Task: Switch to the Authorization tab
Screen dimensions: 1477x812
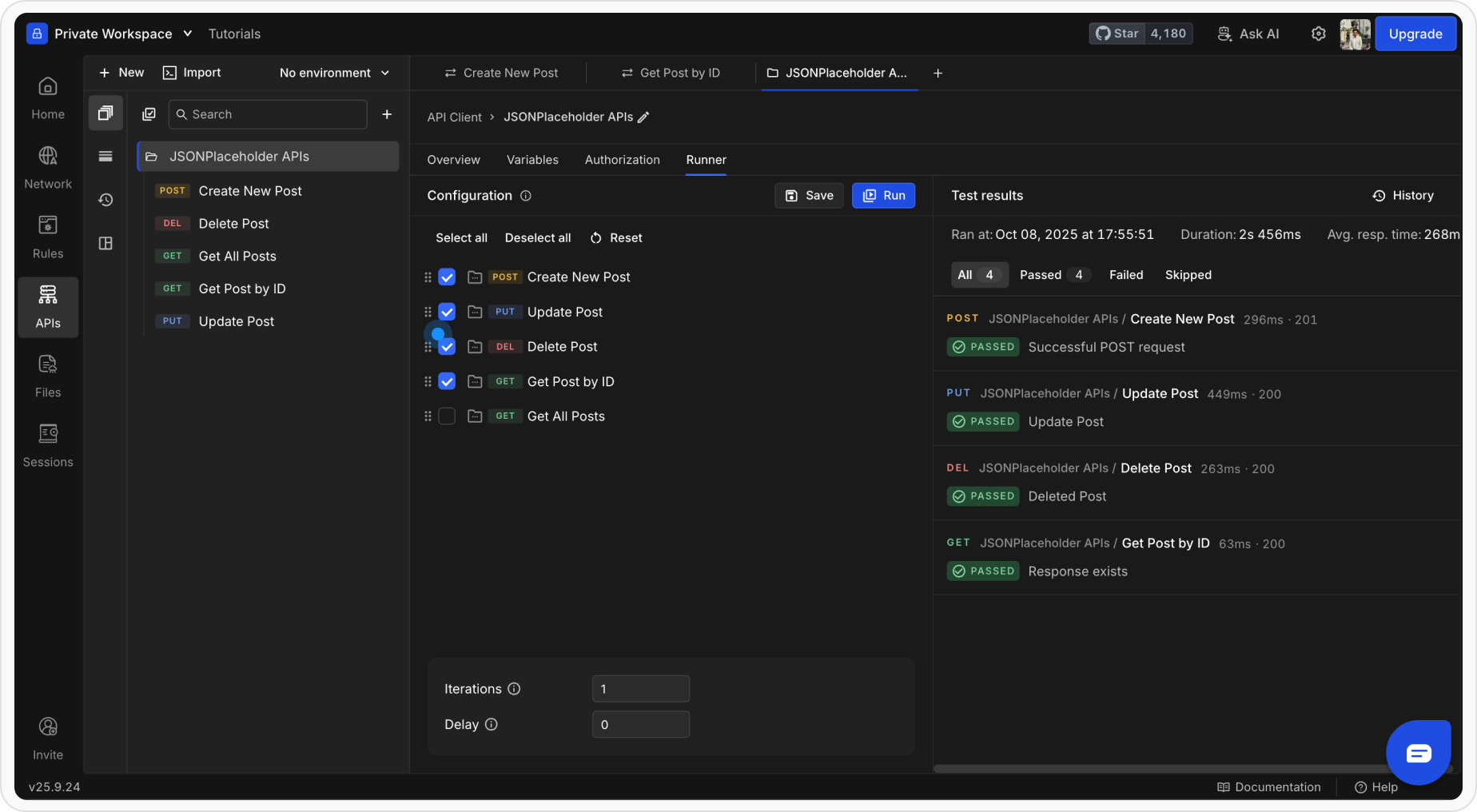Action: (x=622, y=160)
